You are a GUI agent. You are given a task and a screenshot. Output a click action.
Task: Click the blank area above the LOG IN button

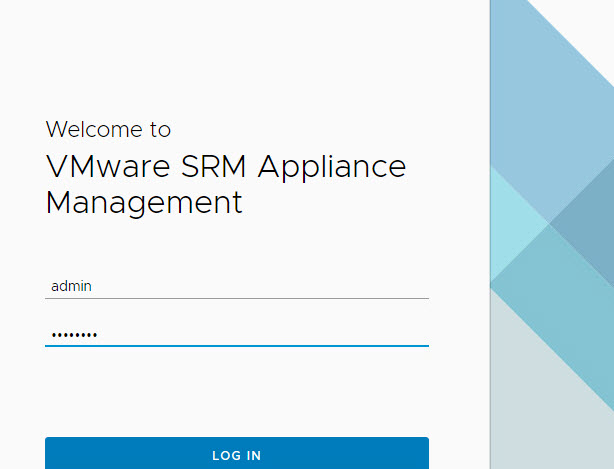coord(236,395)
